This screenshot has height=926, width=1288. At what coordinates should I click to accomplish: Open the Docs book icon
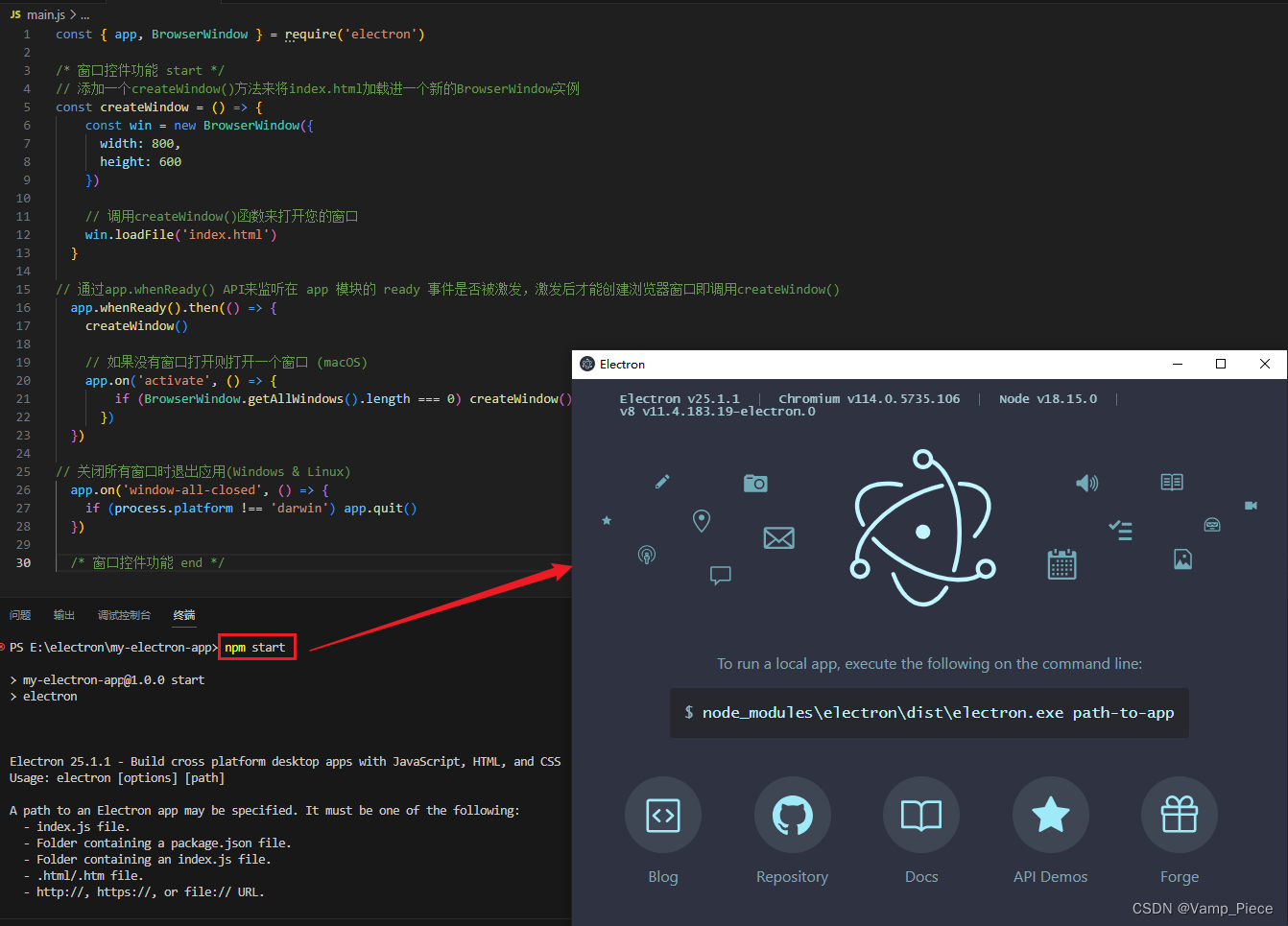pos(921,815)
